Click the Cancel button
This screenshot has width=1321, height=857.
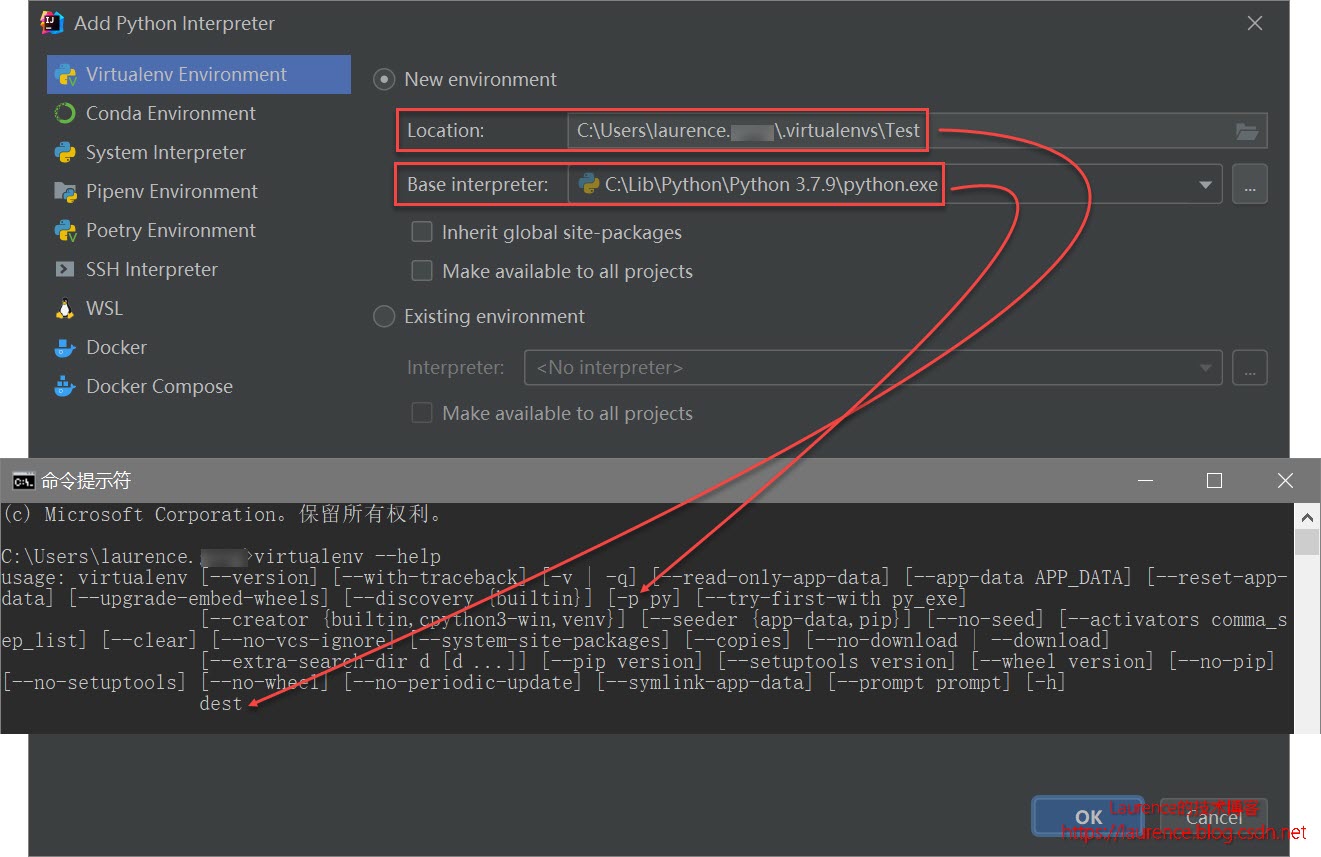1212,817
